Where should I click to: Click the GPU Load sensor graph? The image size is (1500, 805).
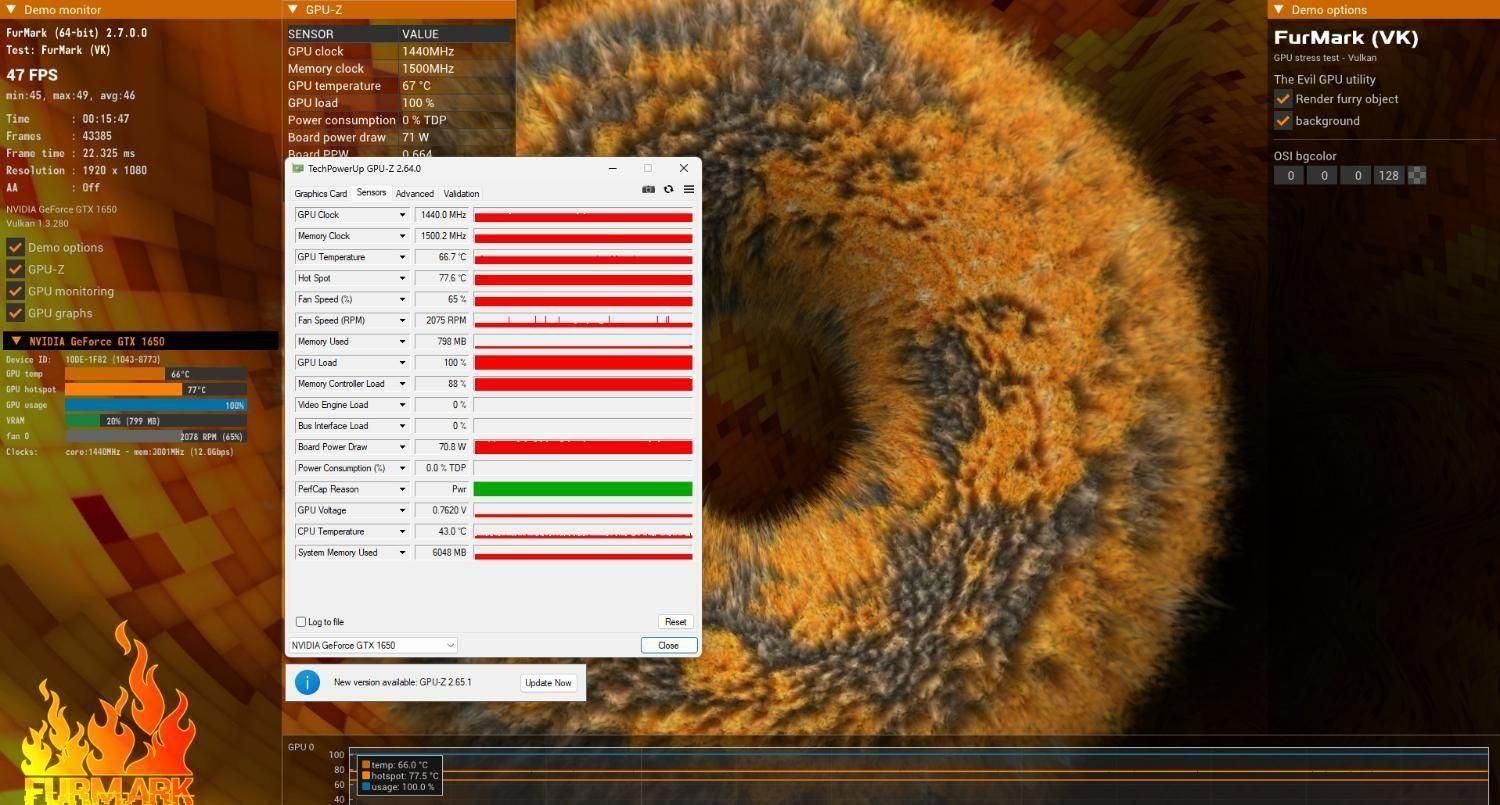tap(583, 362)
